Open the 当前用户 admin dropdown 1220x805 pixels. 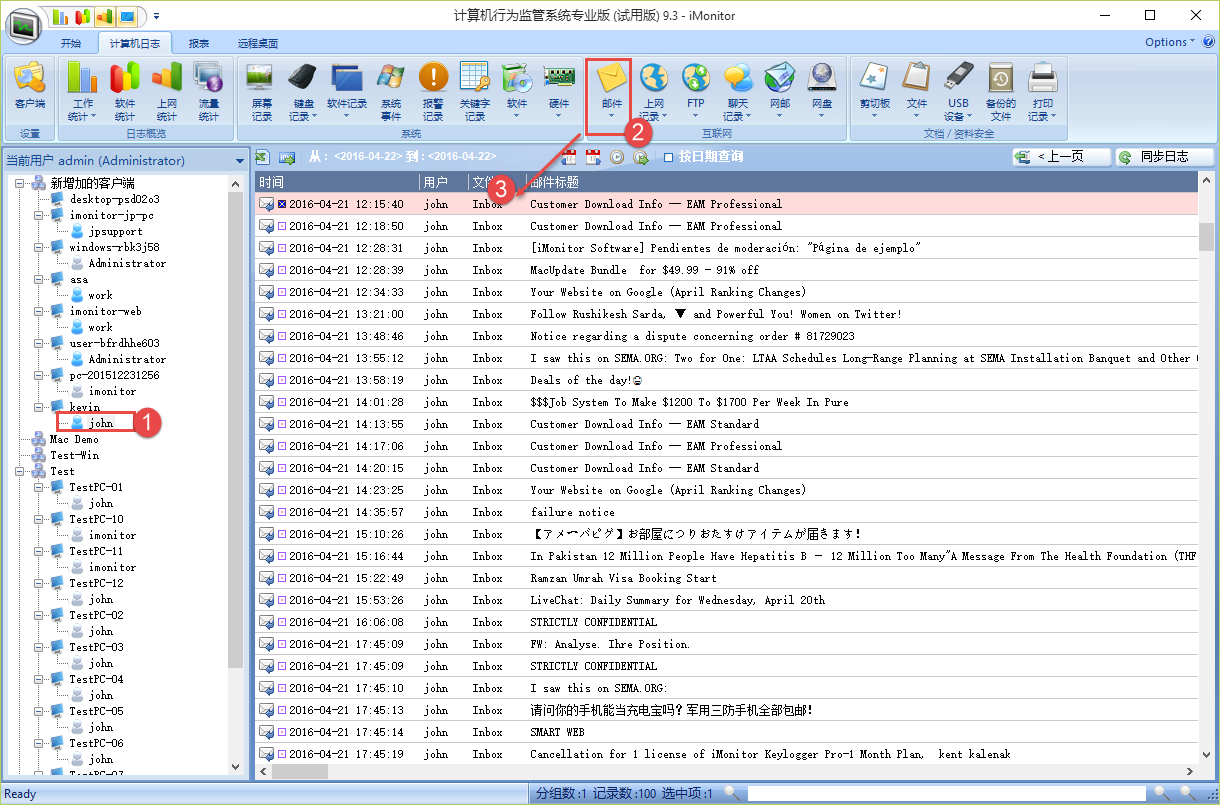point(239,161)
